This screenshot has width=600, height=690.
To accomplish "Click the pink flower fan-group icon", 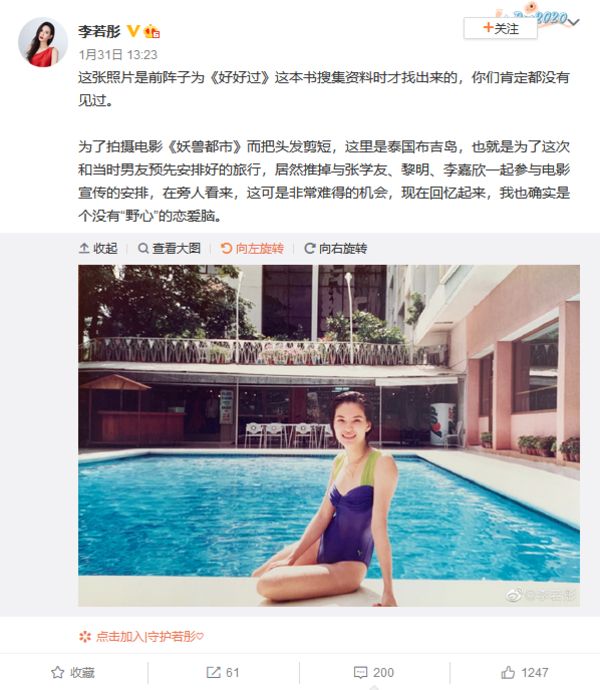I will pos(85,637).
